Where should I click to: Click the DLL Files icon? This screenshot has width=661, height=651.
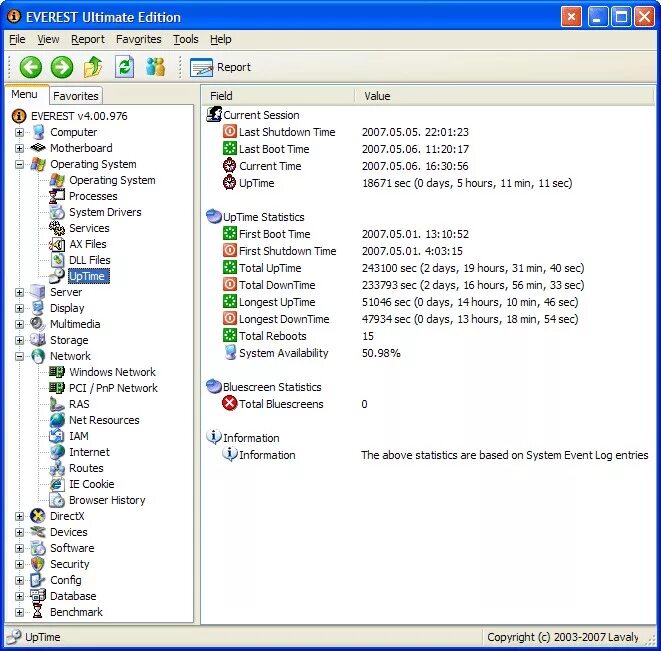(x=57, y=260)
